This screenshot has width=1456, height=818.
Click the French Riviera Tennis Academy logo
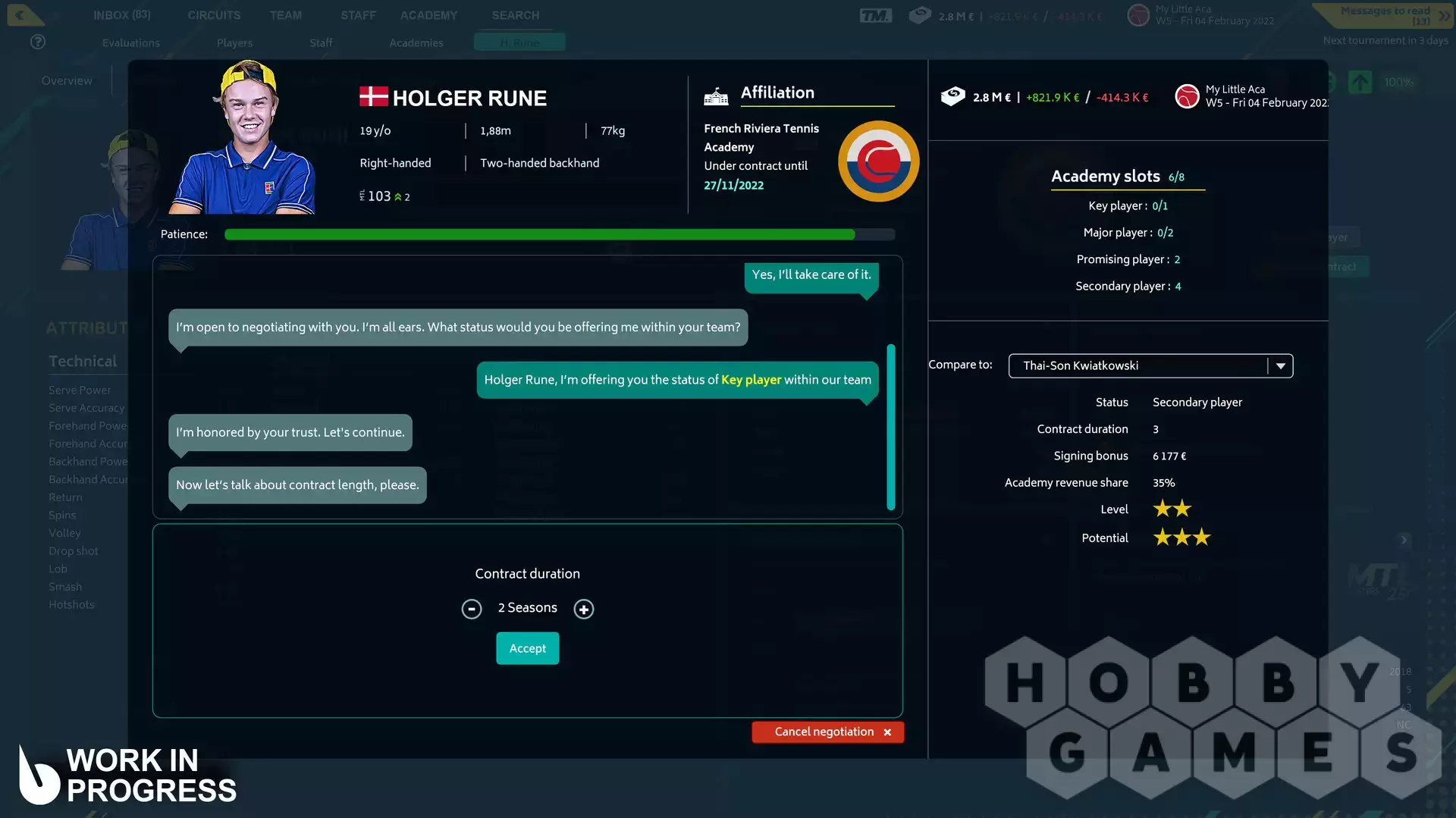click(x=878, y=161)
